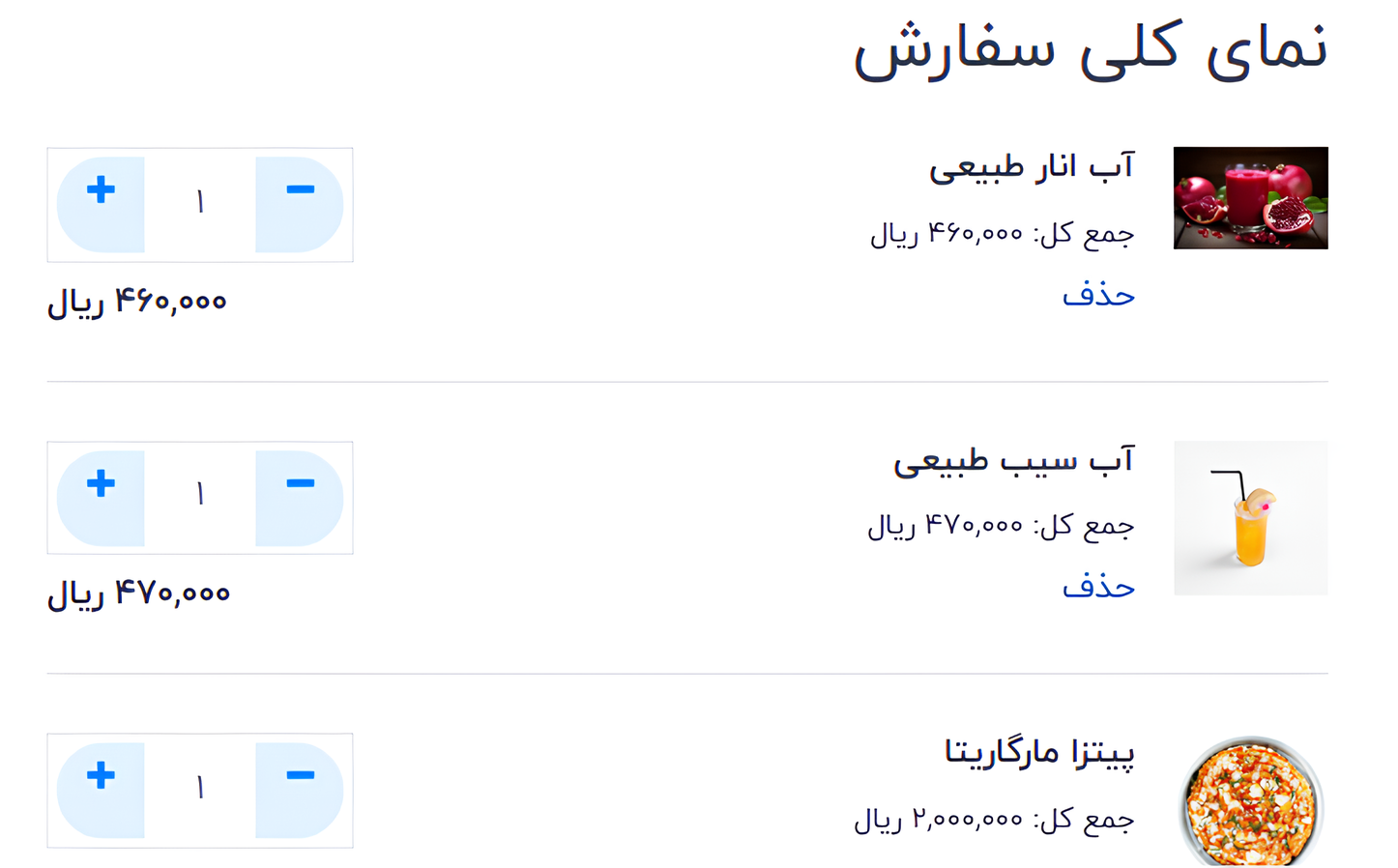Decrease quantity of پیتزا مارگاریتا
This screenshot has height=868, width=1398.
click(300, 791)
